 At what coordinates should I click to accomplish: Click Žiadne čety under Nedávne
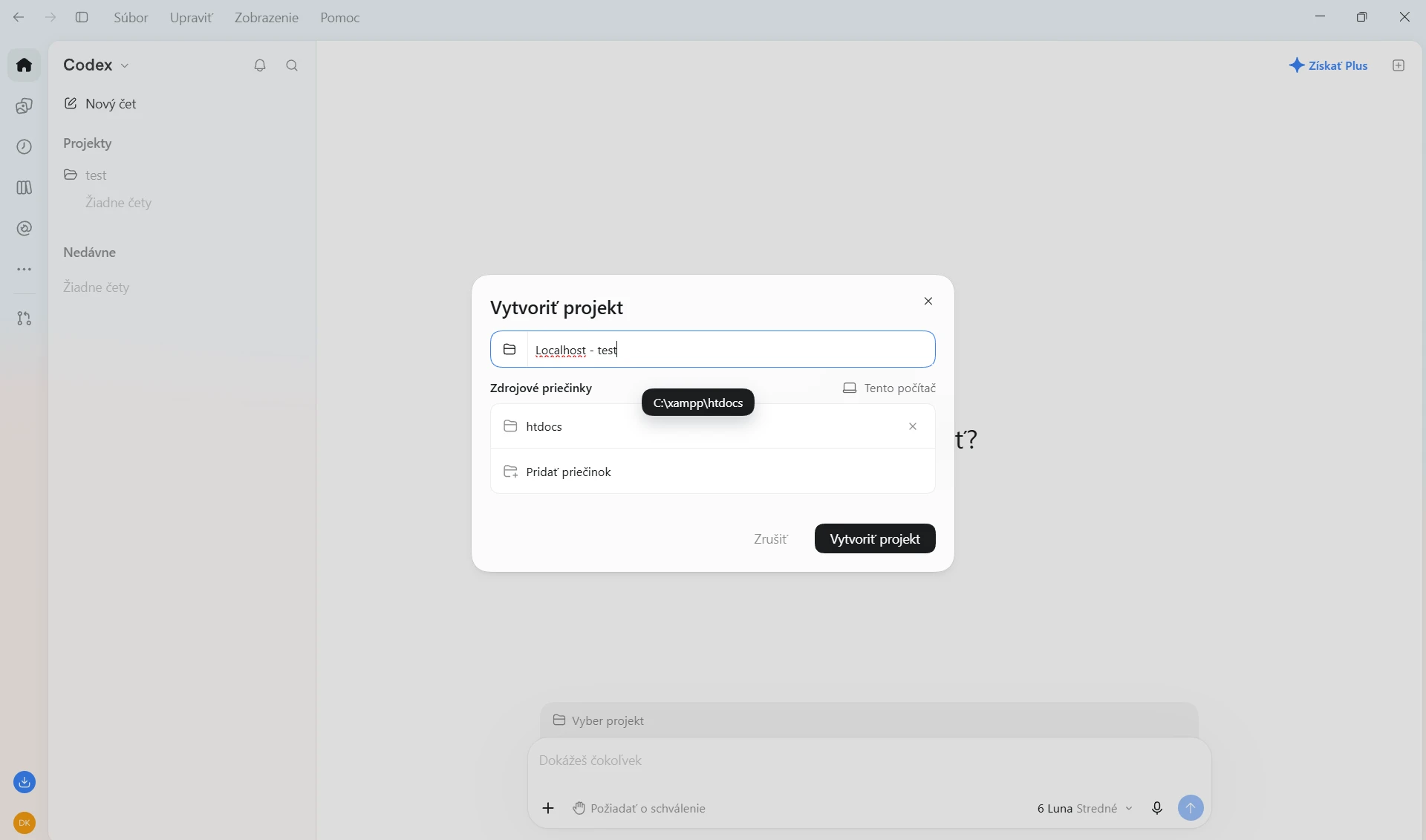point(97,287)
